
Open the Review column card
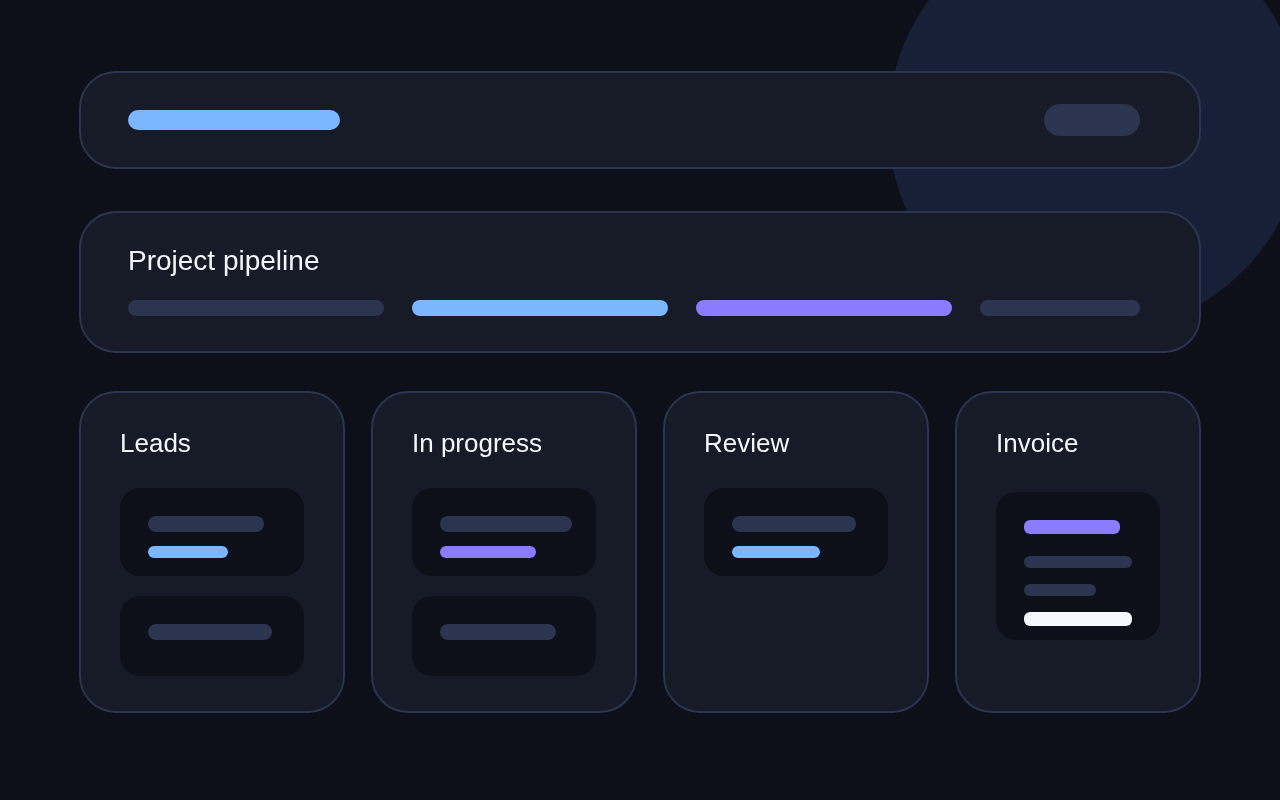pyautogui.click(x=796, y=532)
